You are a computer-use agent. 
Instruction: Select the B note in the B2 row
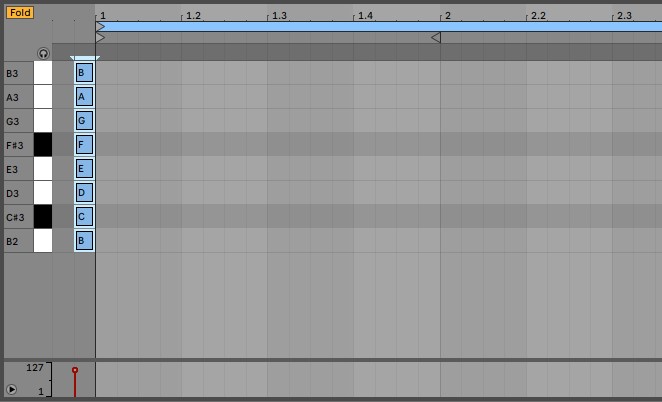(x=84, y=241)
